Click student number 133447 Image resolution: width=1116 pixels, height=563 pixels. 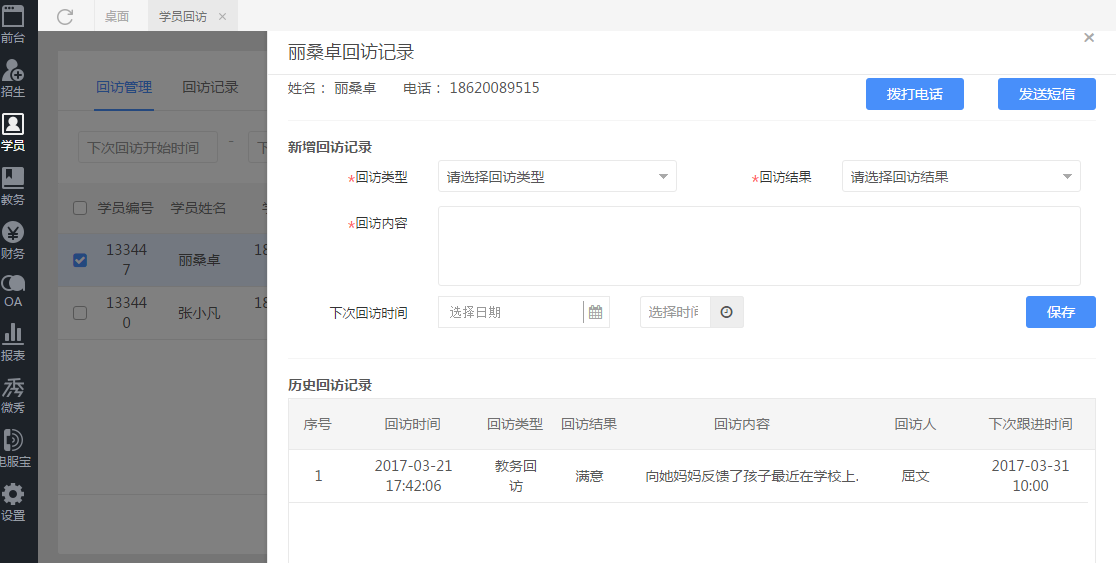click(127, 260)
